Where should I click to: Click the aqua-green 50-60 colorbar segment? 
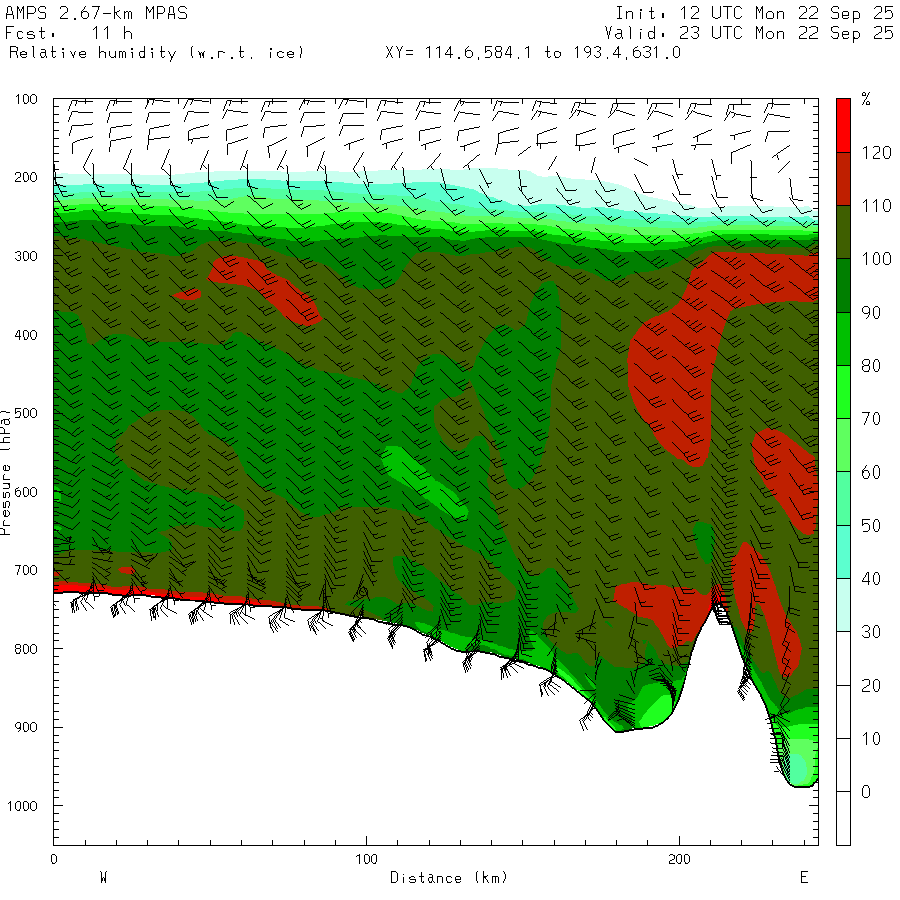(843, 498)
